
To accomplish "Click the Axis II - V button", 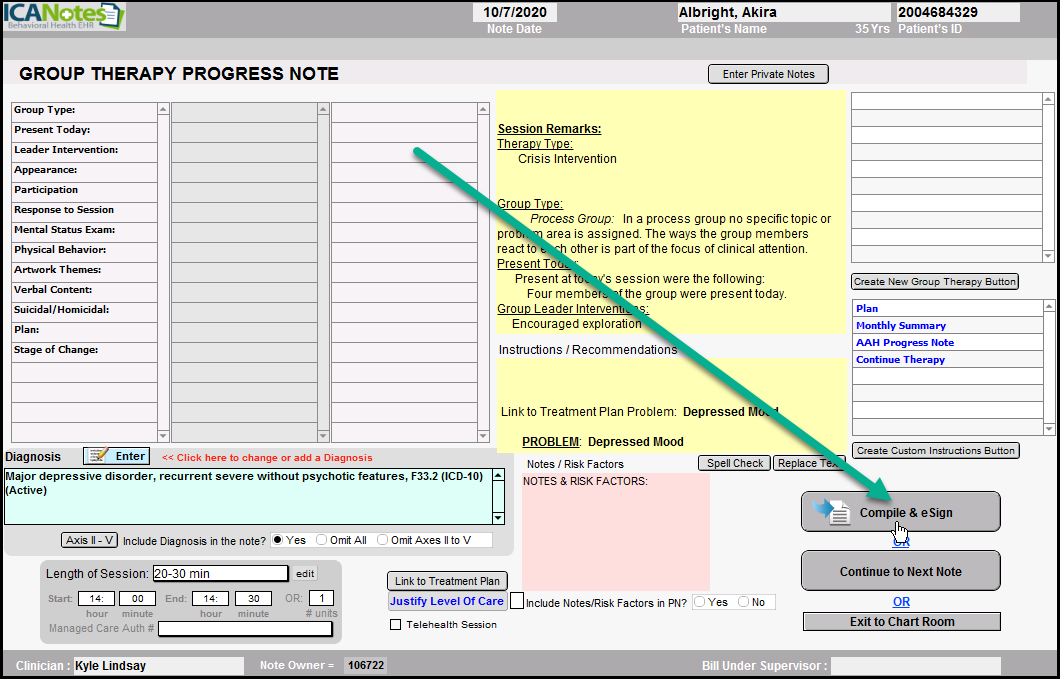I will tap(89, 540).
